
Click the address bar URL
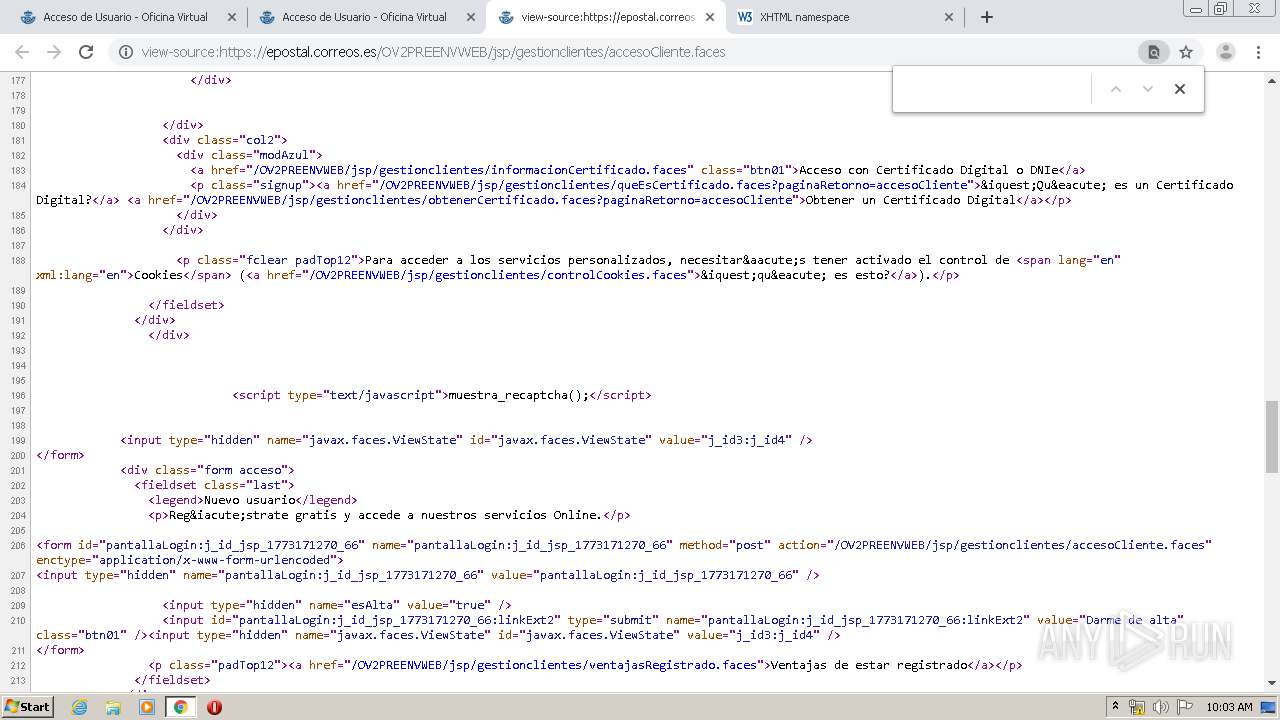[x=433, y=52]
